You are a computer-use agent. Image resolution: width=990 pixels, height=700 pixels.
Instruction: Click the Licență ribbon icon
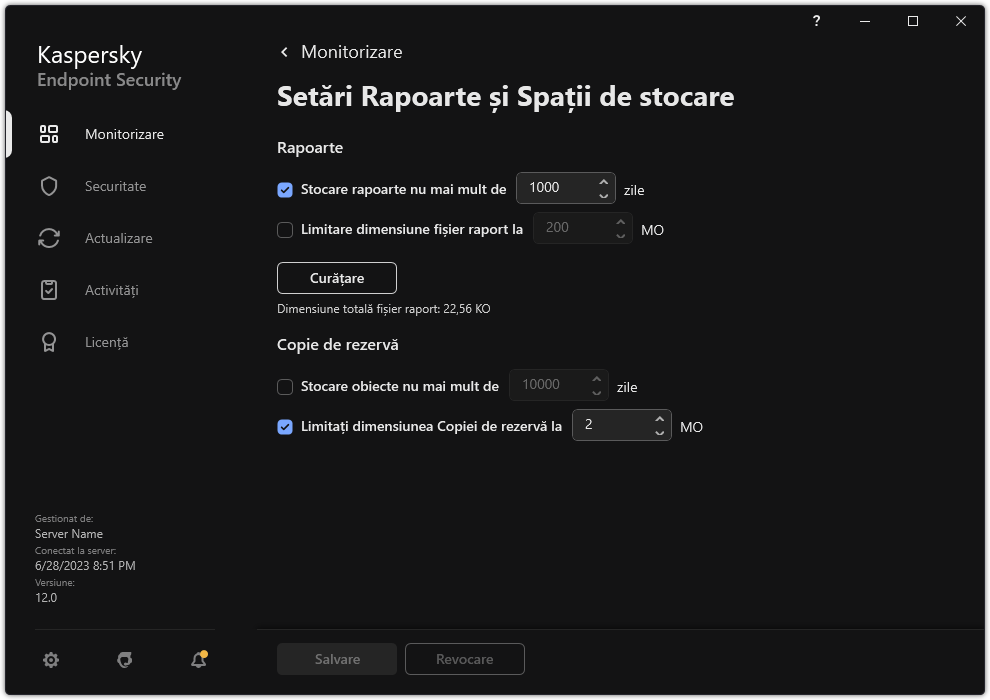[x=49, y=342]
